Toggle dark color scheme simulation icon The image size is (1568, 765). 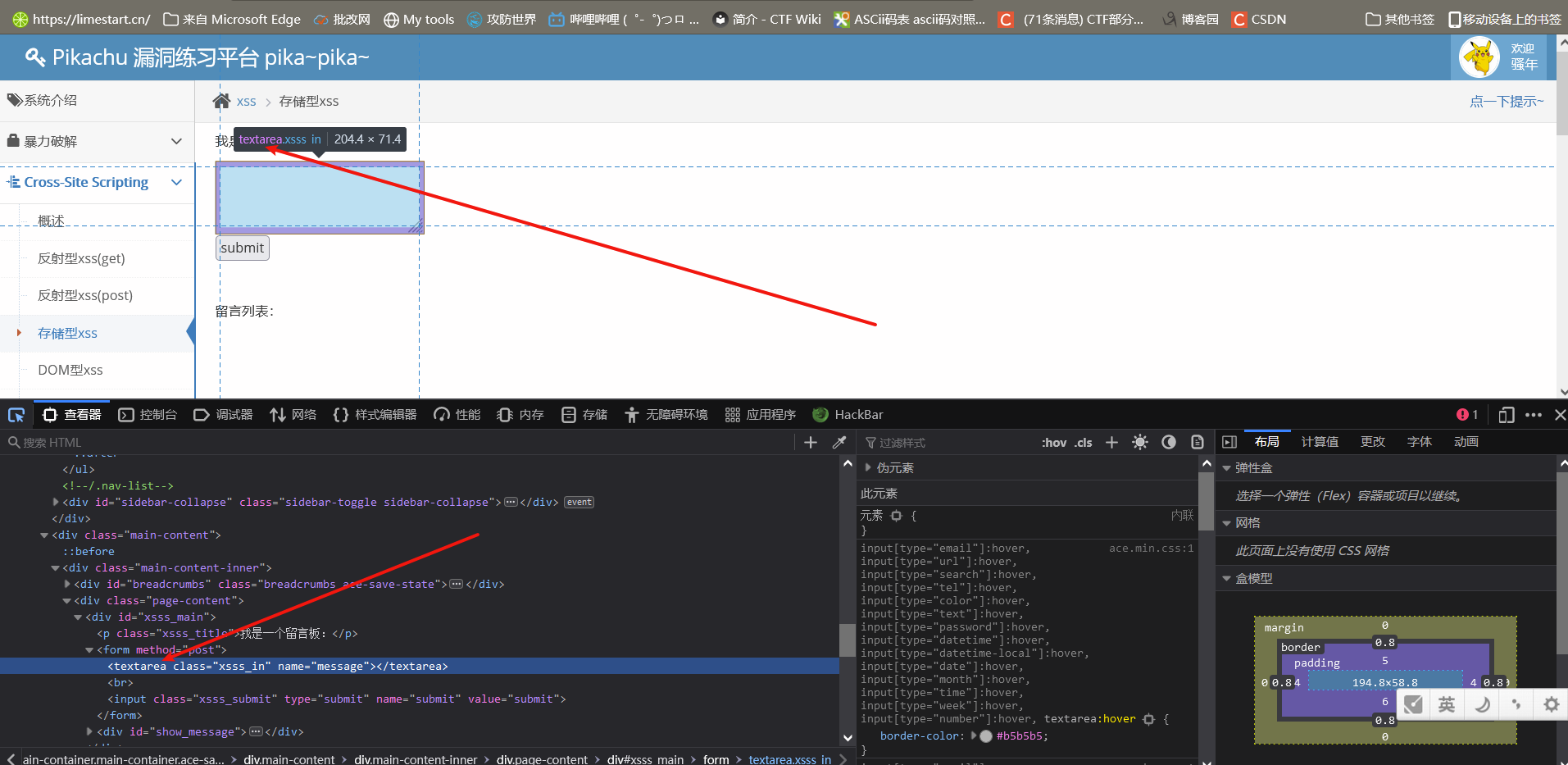click(x=1169, y=443)
